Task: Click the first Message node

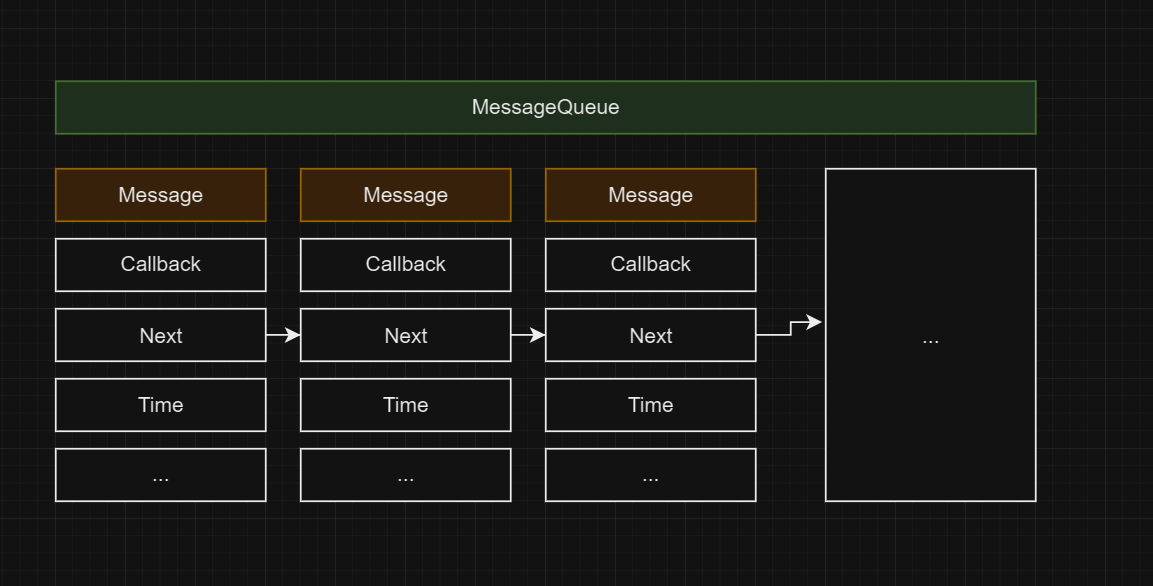Action: (160, 195)
